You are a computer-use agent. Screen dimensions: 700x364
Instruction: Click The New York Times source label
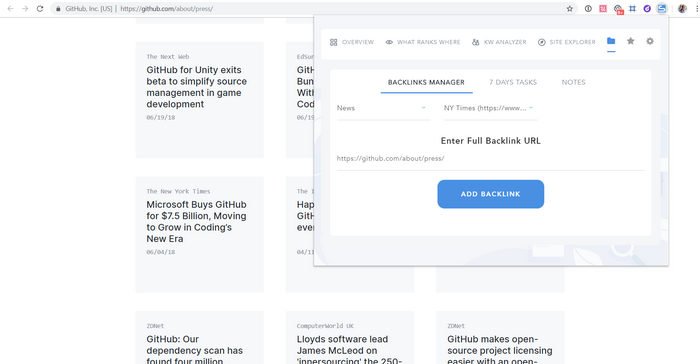178,191
